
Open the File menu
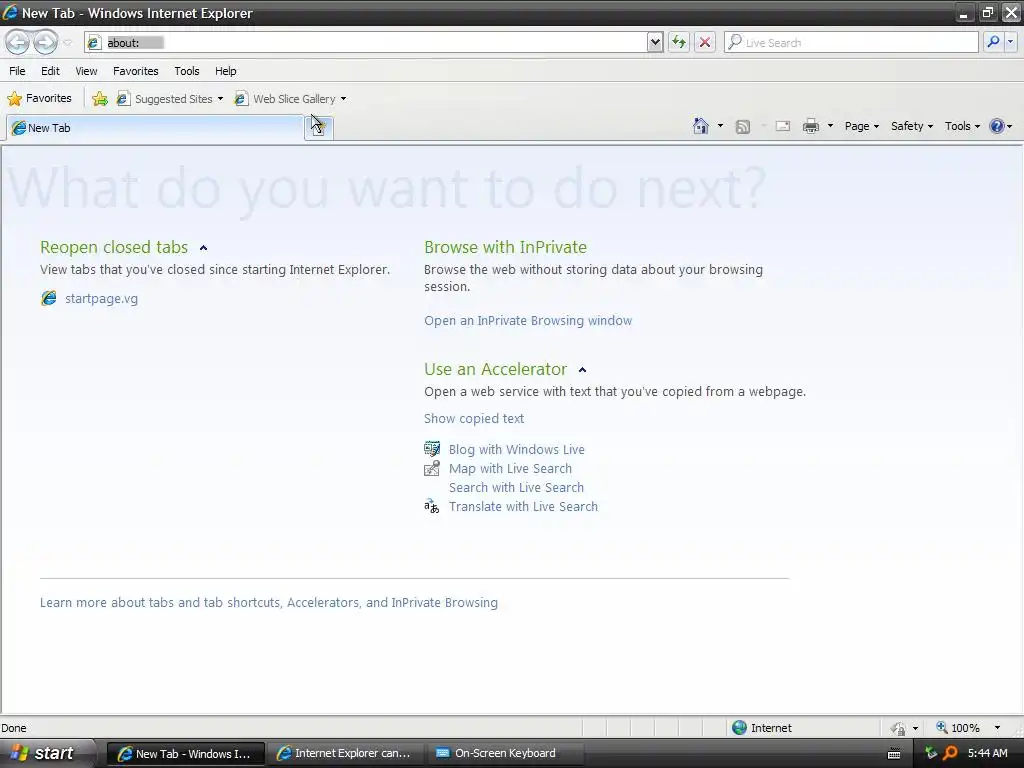click(18, 71)
